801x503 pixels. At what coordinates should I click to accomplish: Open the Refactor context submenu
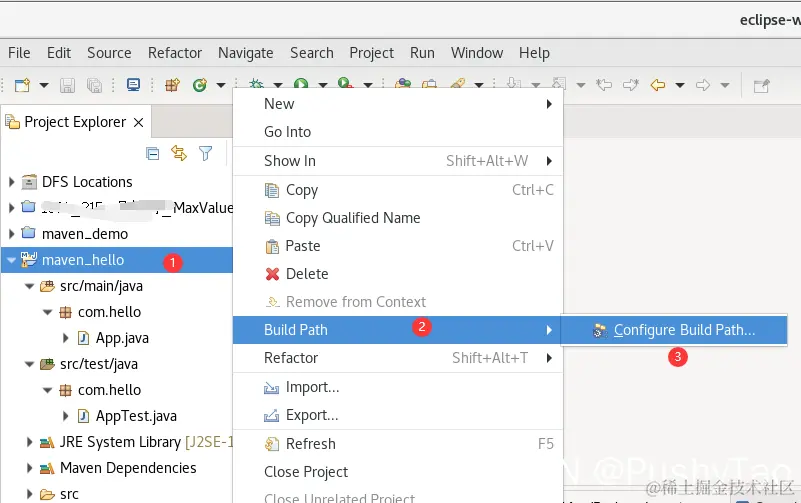point(398,358)
